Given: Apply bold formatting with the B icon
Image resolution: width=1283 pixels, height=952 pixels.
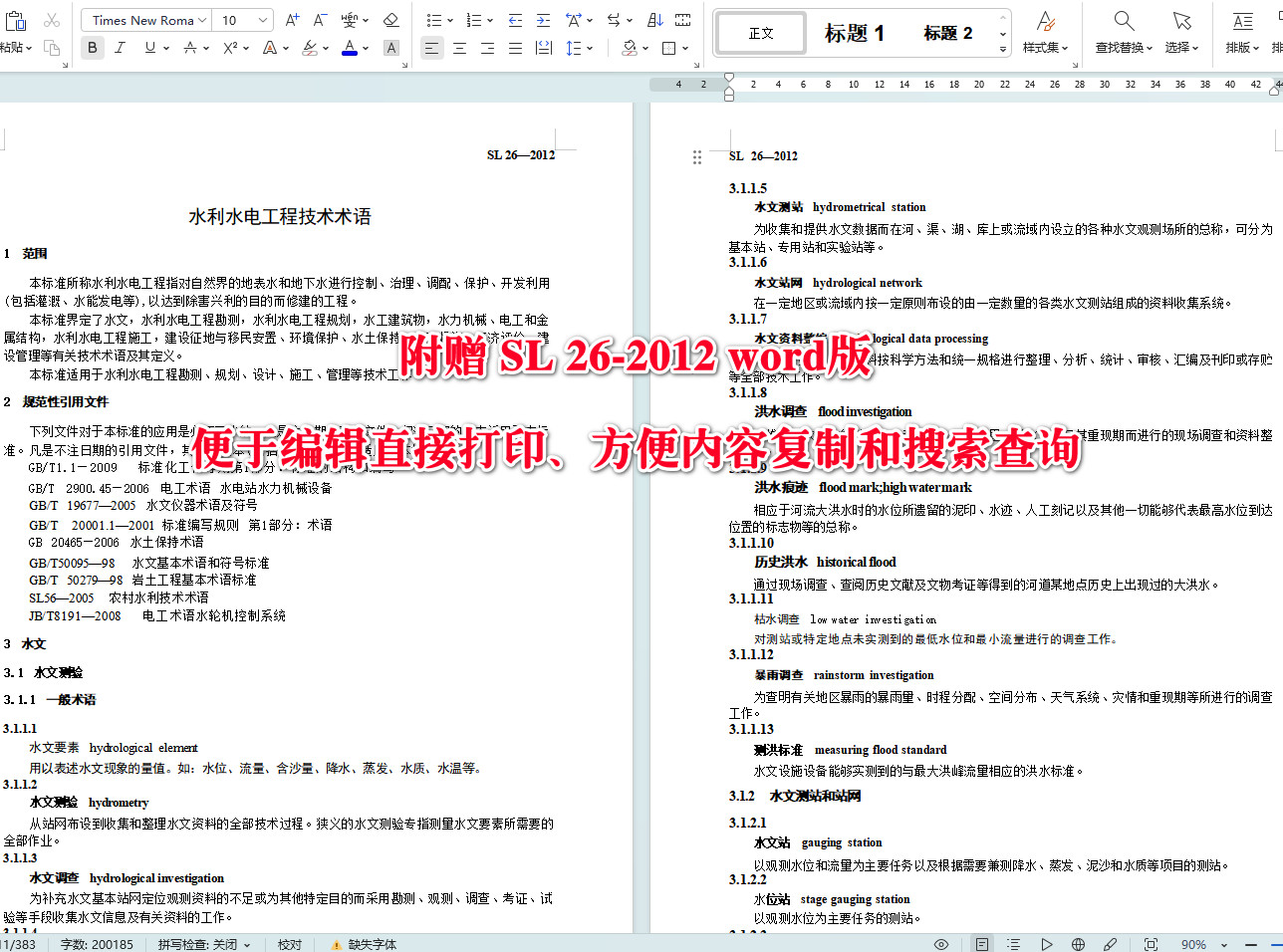Looking at the screenshot, I should 91,47.
